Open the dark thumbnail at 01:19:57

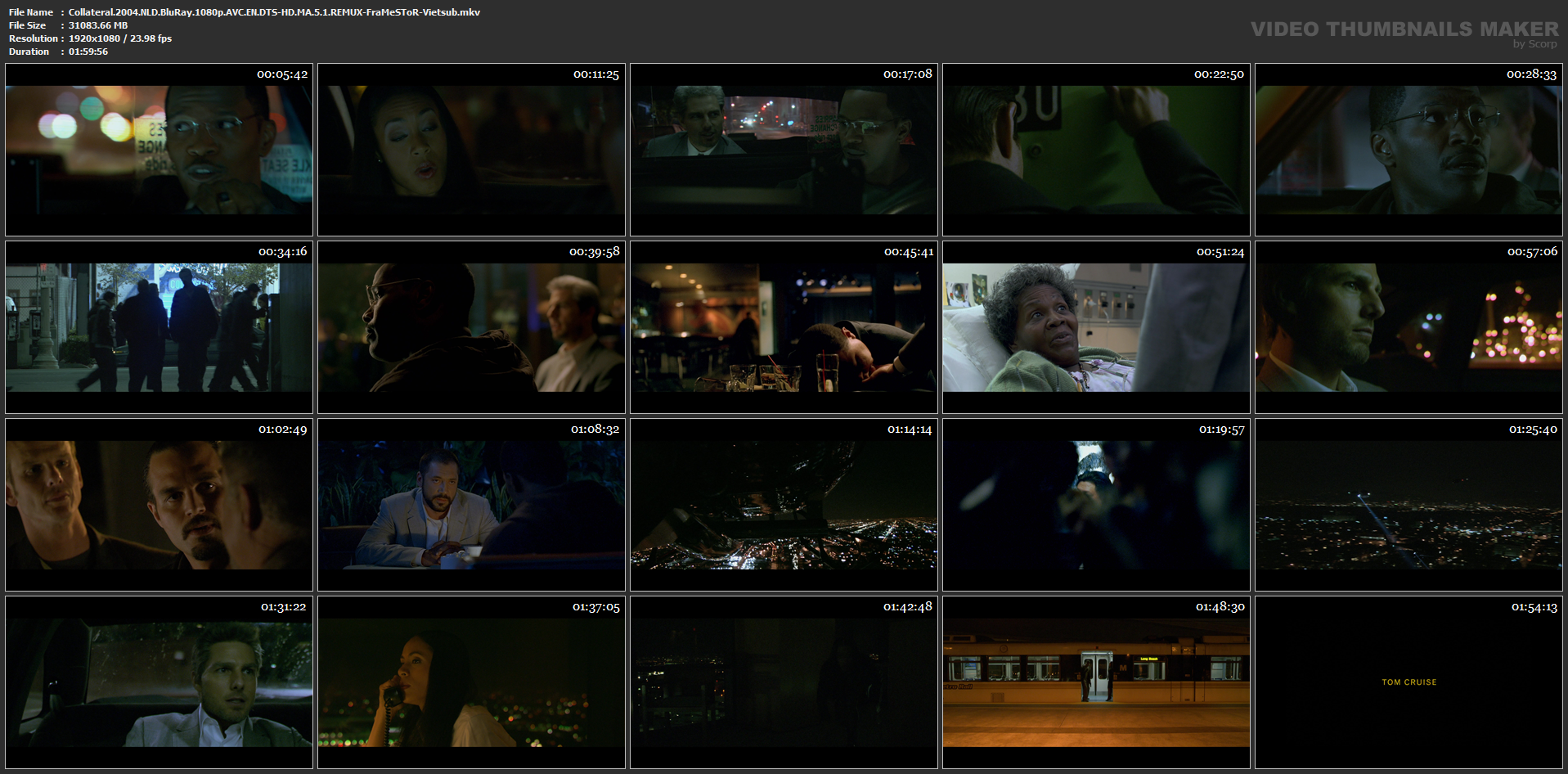[1096, 505]
